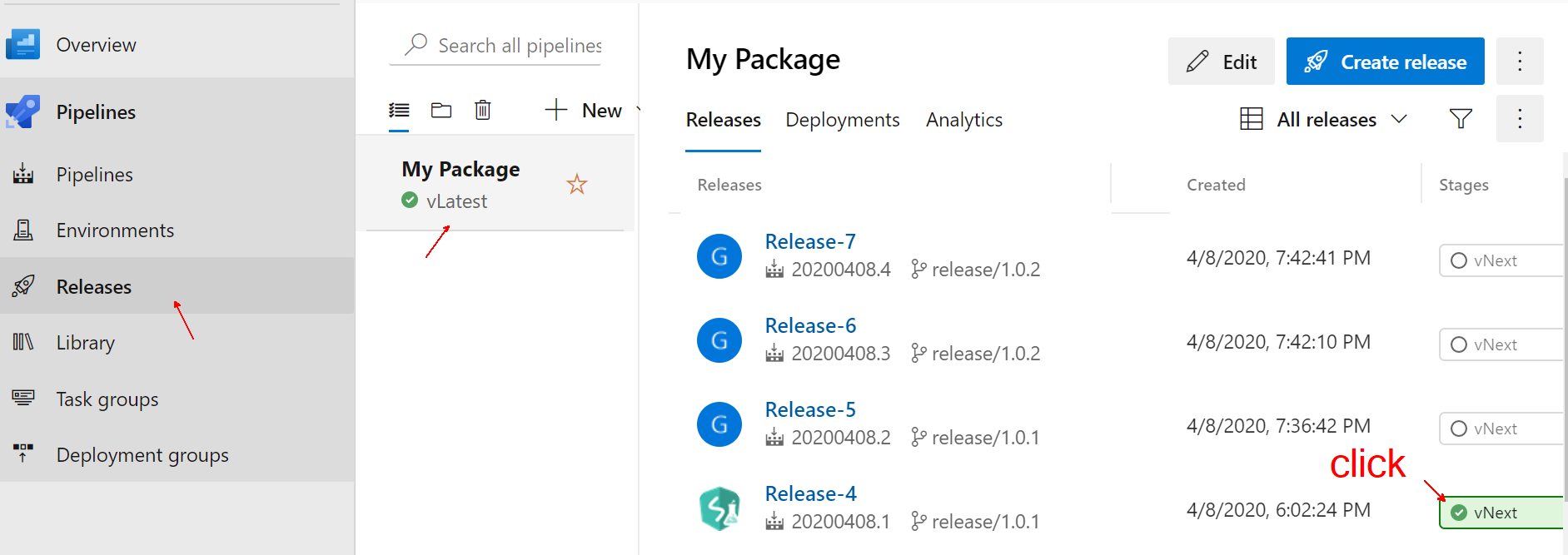Switch to the Deployments tab
The width and height of the screenshot is (1568, 555).
coord(842,119)
